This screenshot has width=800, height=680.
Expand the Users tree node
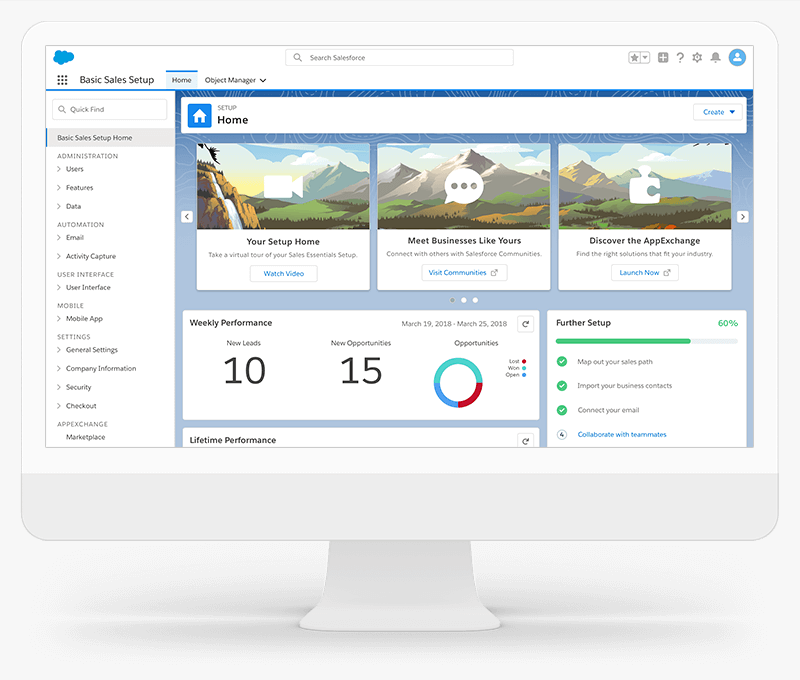pos(59,169)
